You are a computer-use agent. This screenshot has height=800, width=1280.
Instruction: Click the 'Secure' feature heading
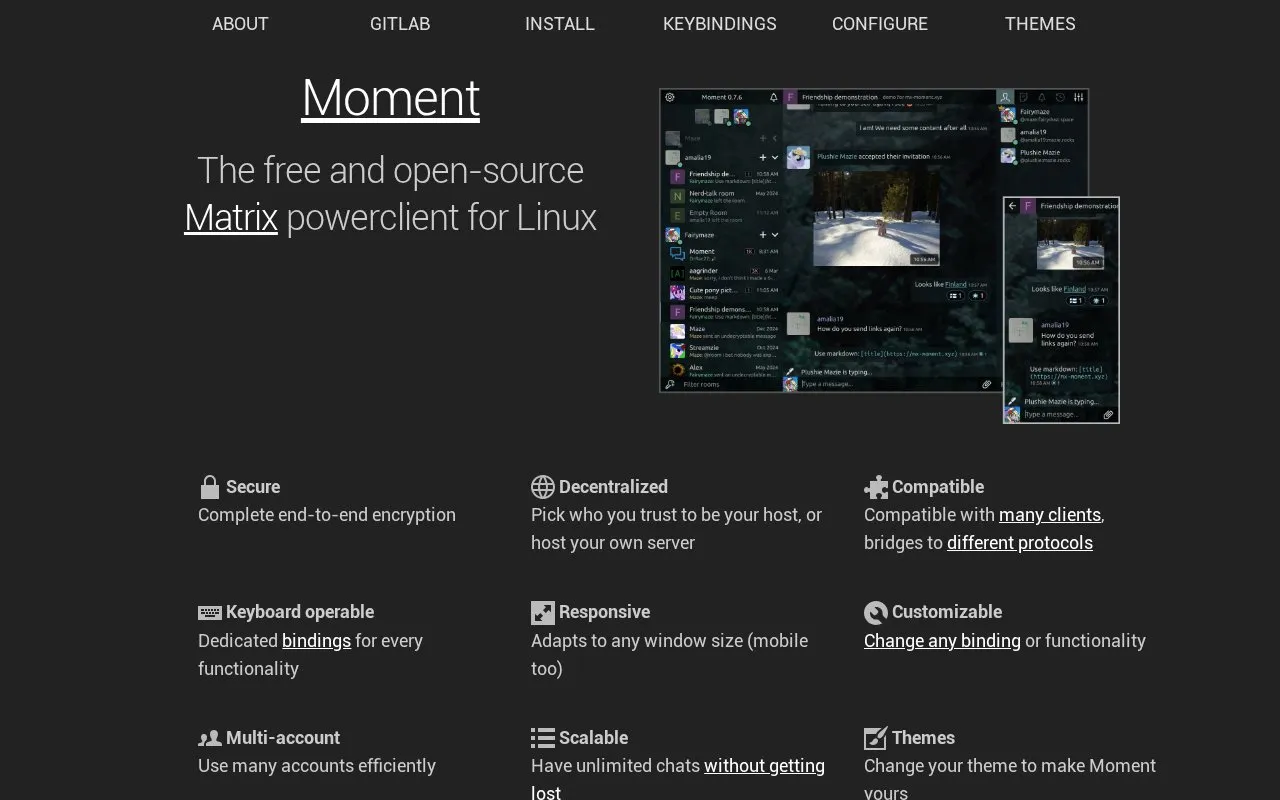(253, 487)
